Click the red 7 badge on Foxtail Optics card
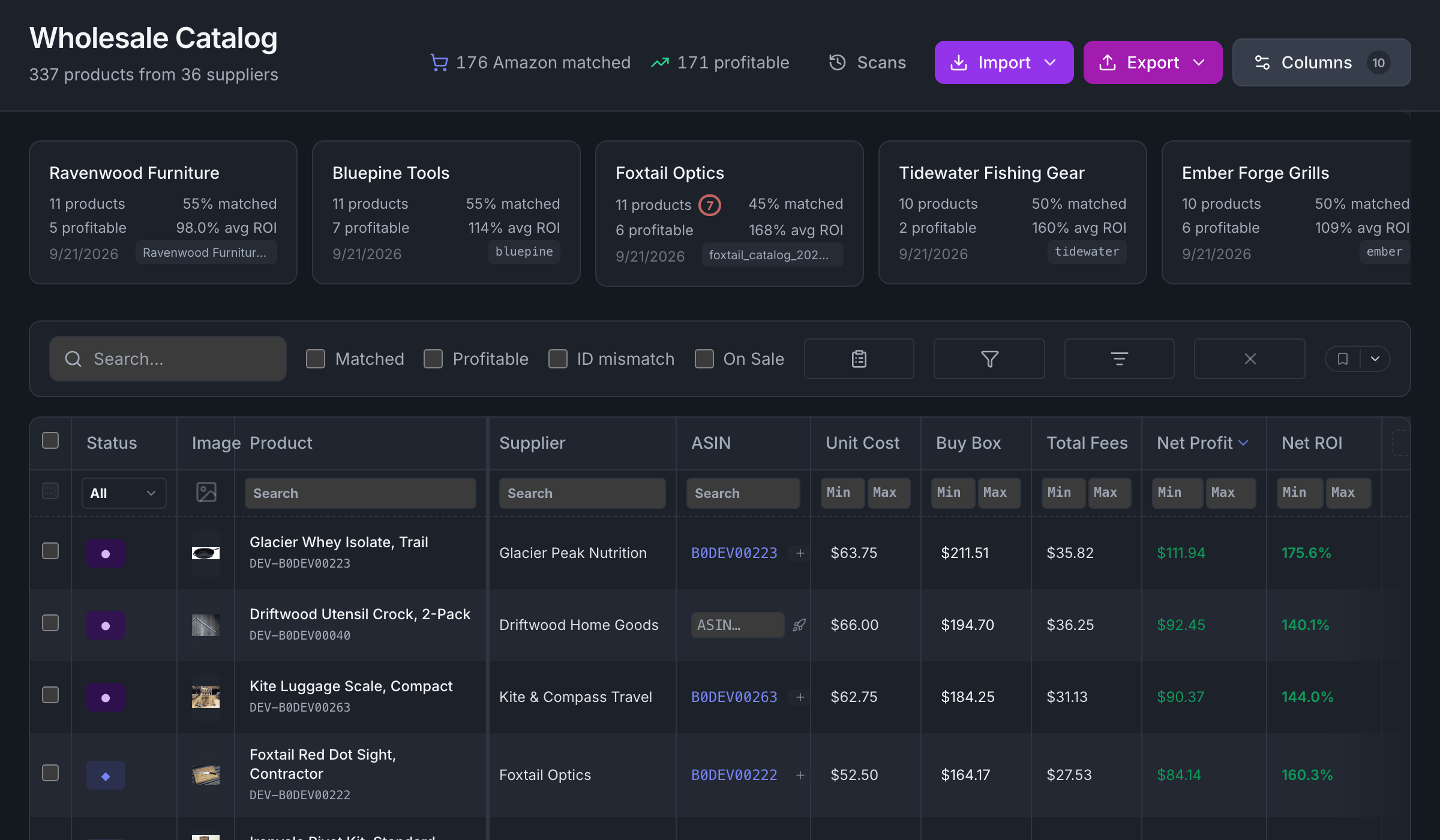Screen dimensions: 1440x840 (x=709, y=205)
